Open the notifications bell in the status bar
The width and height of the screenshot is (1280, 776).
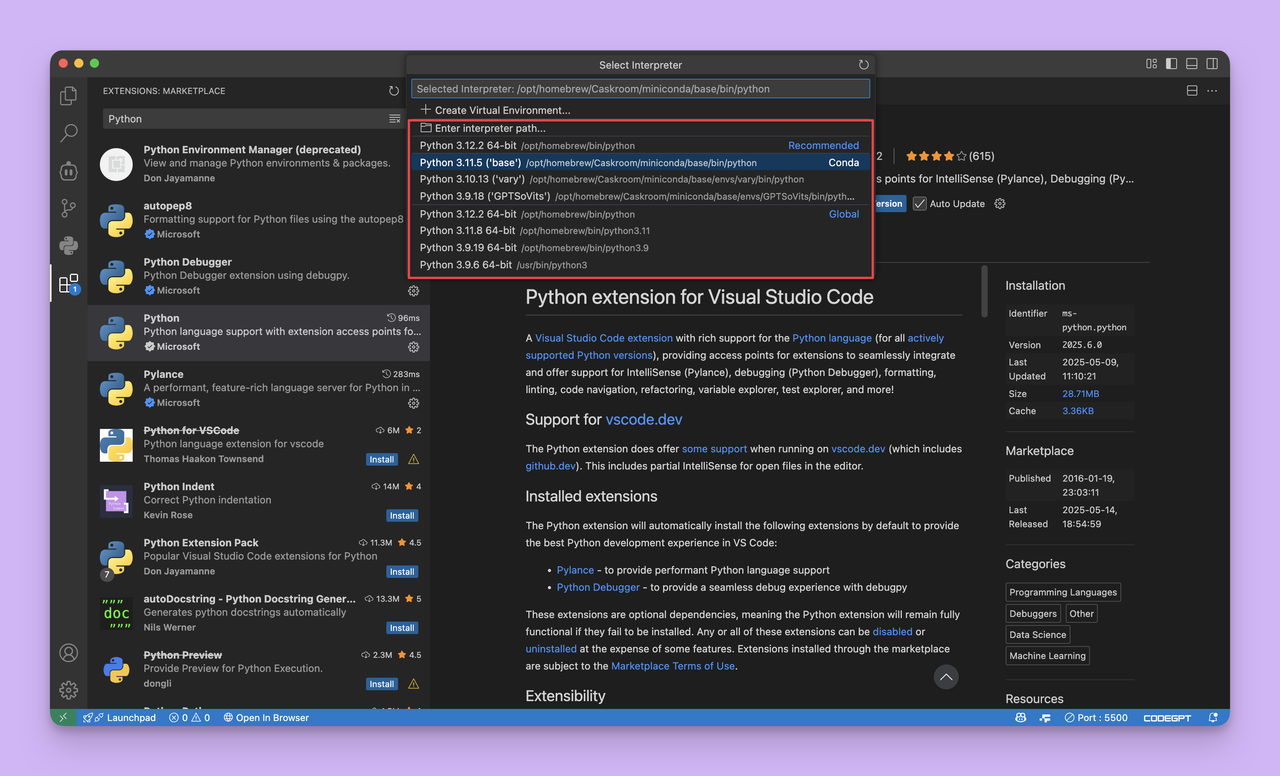click(x=1213, y=717)
